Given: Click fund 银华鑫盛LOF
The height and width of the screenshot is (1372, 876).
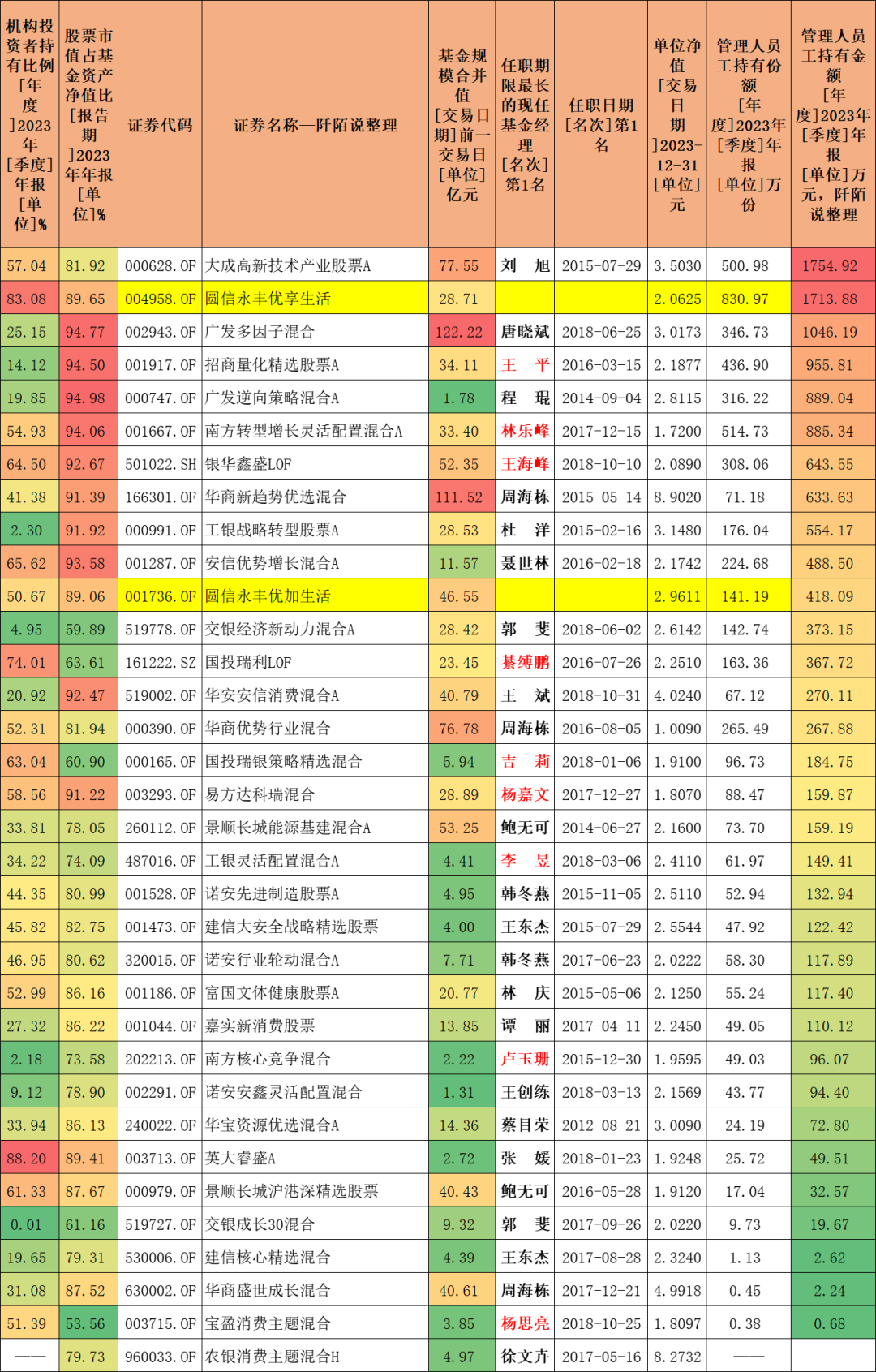Looking at the screenshot, I should tap(248, 464).
